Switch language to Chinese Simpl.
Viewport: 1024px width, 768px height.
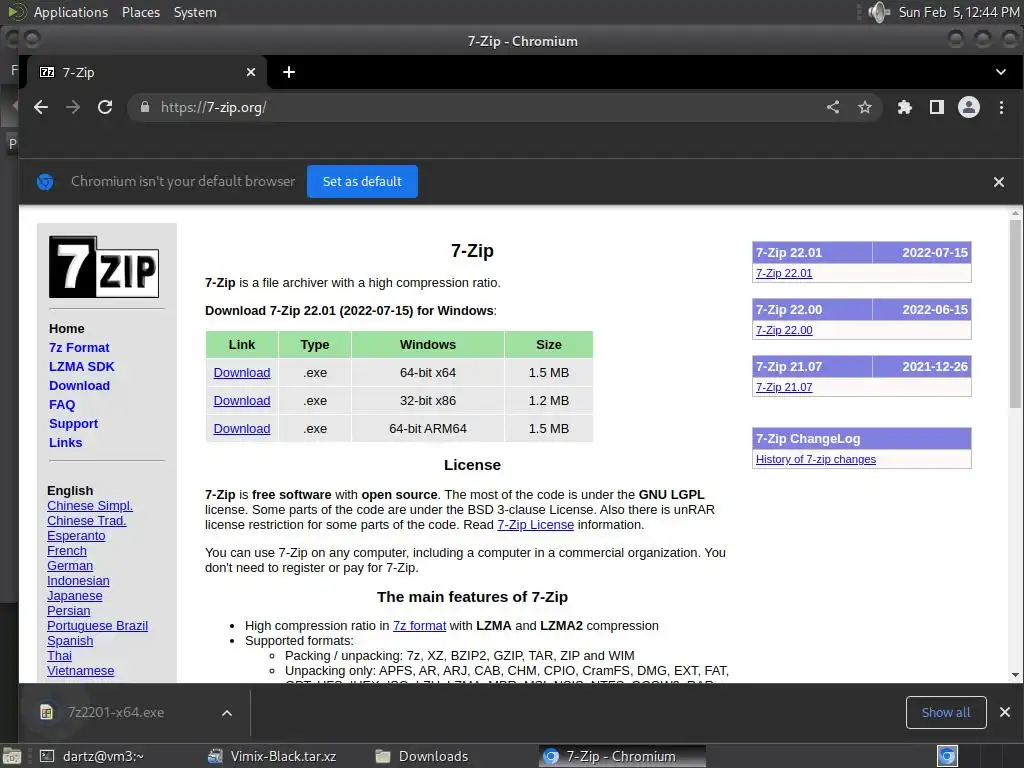[x=89, y=505]
